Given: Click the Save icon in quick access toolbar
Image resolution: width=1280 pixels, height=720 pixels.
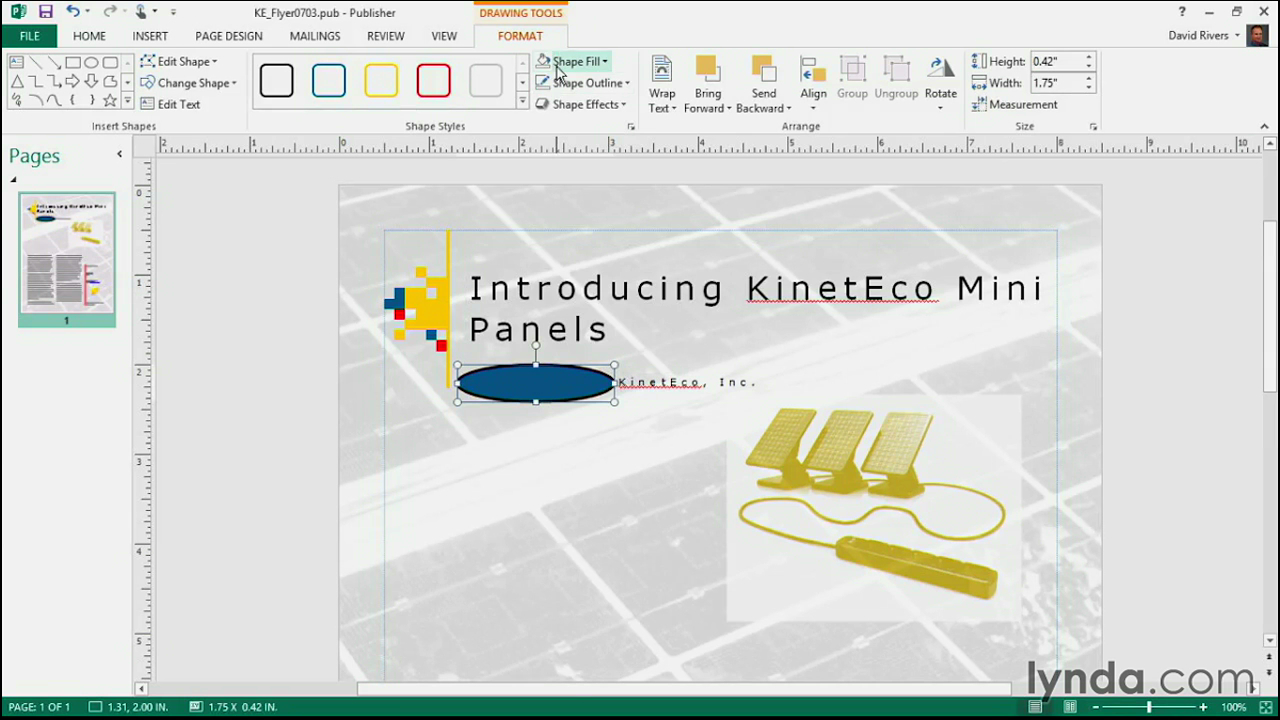Looking at the screenshot, I should click(x=45, y=12).
